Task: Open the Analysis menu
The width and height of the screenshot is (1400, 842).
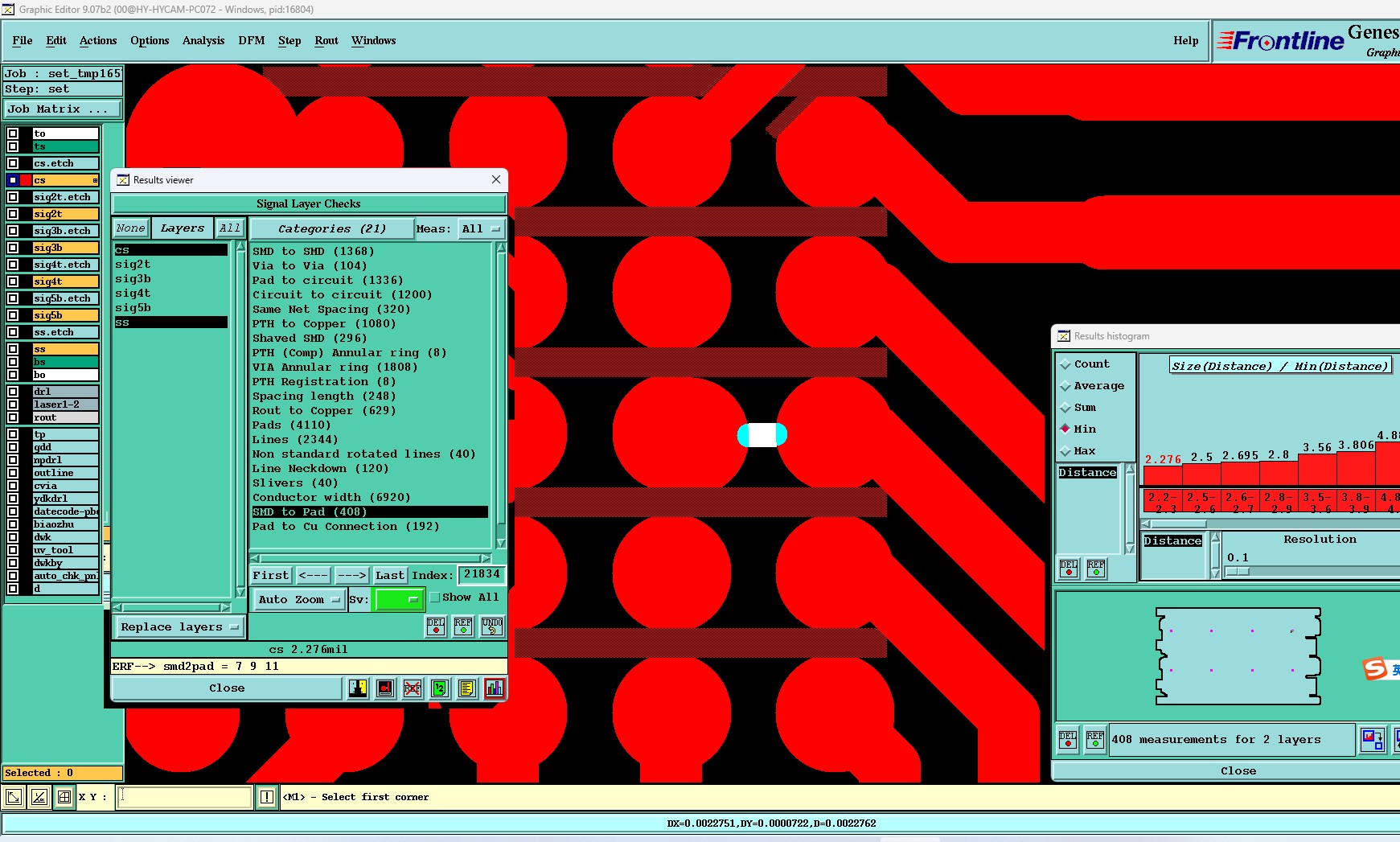Action: point(203,41)
